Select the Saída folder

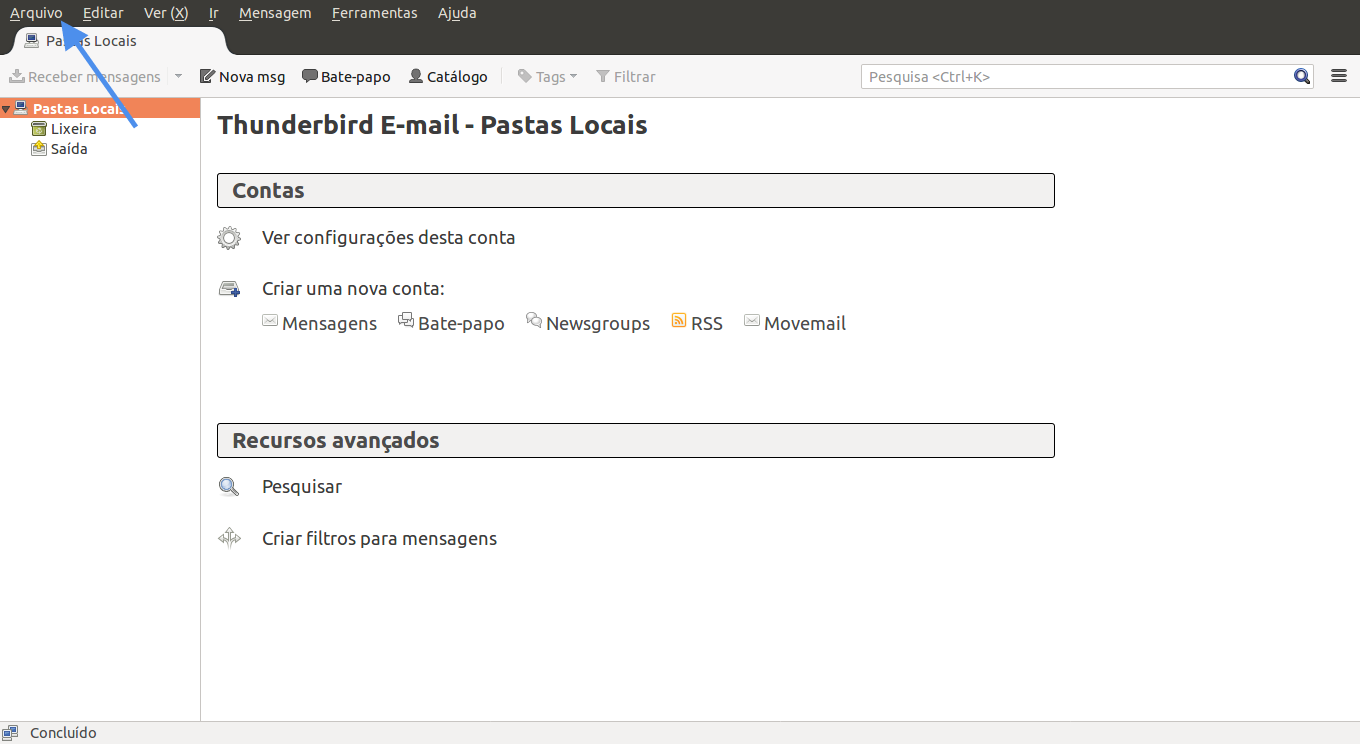(x=69, y=149)
